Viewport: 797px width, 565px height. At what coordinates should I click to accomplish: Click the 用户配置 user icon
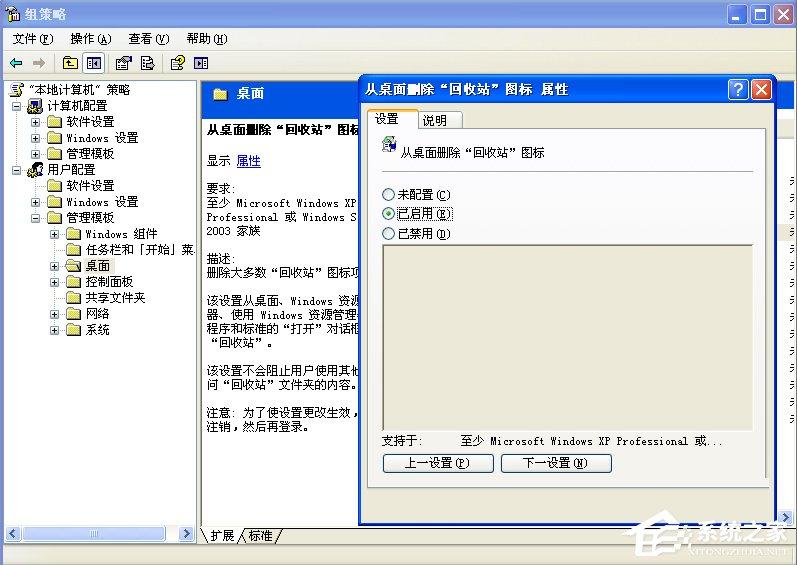[x=35, y=170]
